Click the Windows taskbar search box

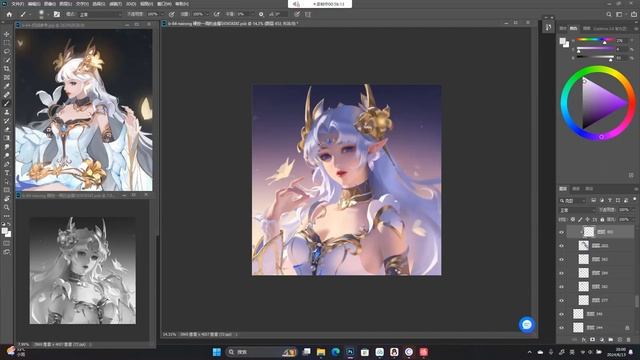click(x=260, y=352)
